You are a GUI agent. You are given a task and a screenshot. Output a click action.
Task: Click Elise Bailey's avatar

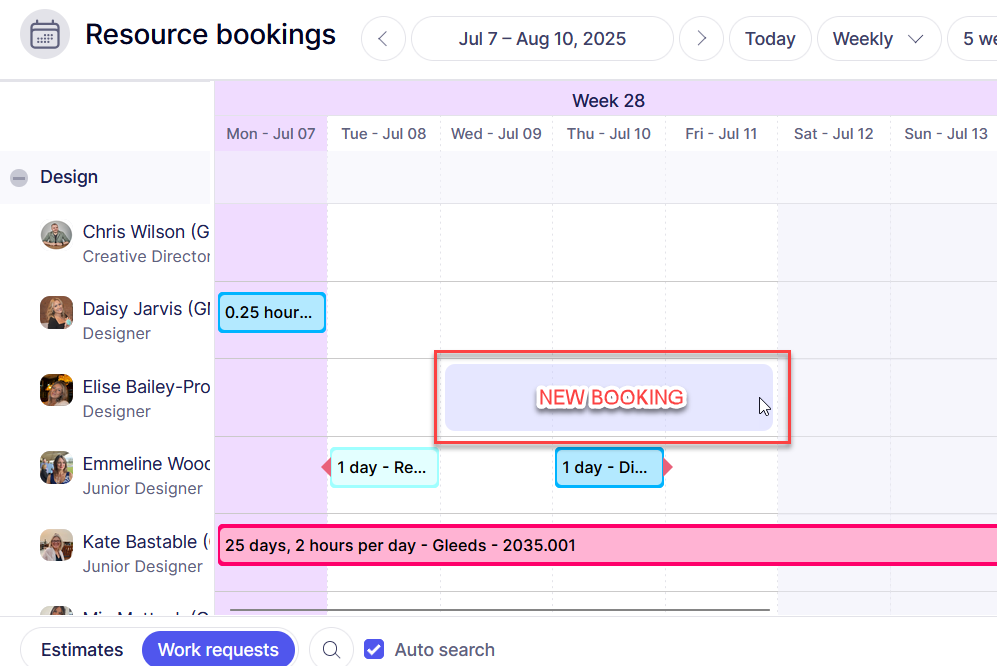pos(56,390)
